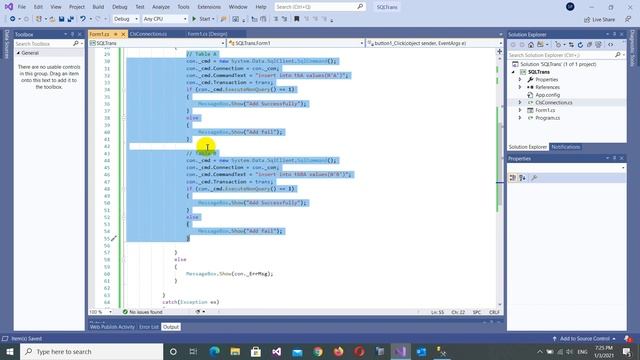Click the Uncomment Selected Lines icon
640x360 pixels.
[x=284, y=19]
